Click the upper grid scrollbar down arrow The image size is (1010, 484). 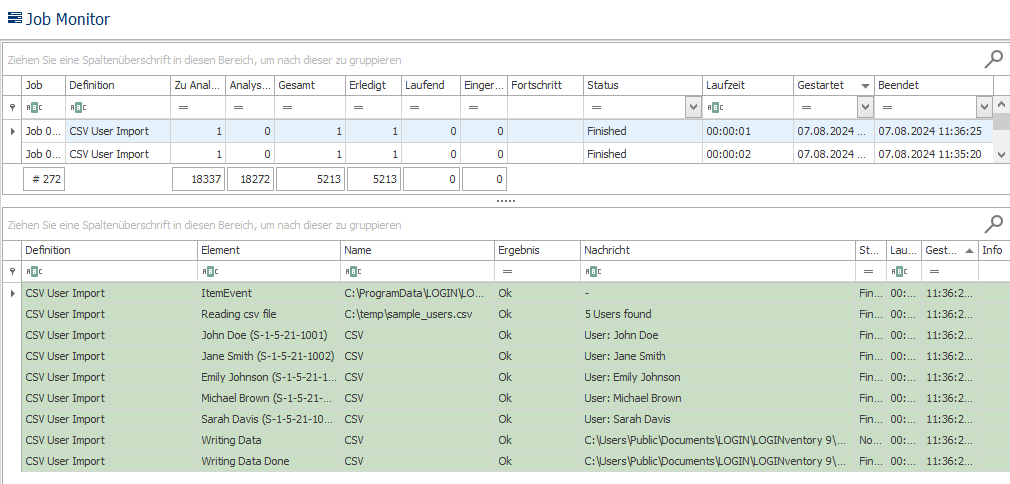click(1000, 155)
